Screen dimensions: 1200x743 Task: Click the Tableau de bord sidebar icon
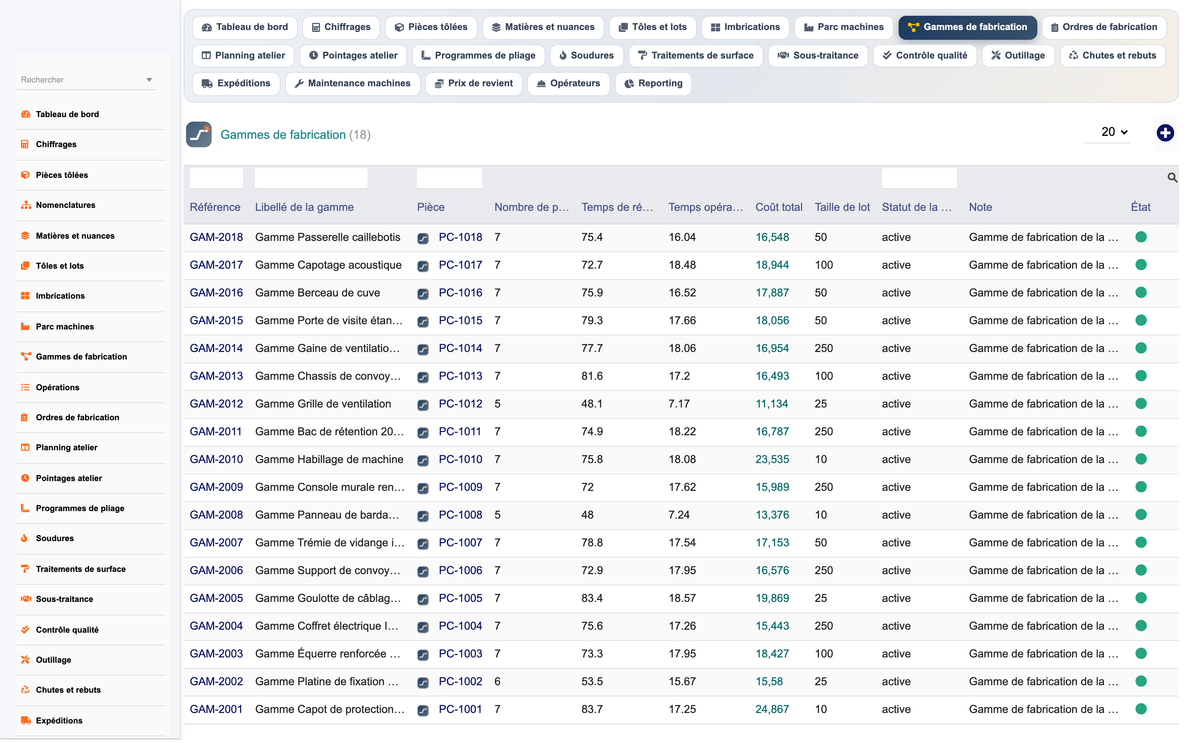click(x=25, y=115)
